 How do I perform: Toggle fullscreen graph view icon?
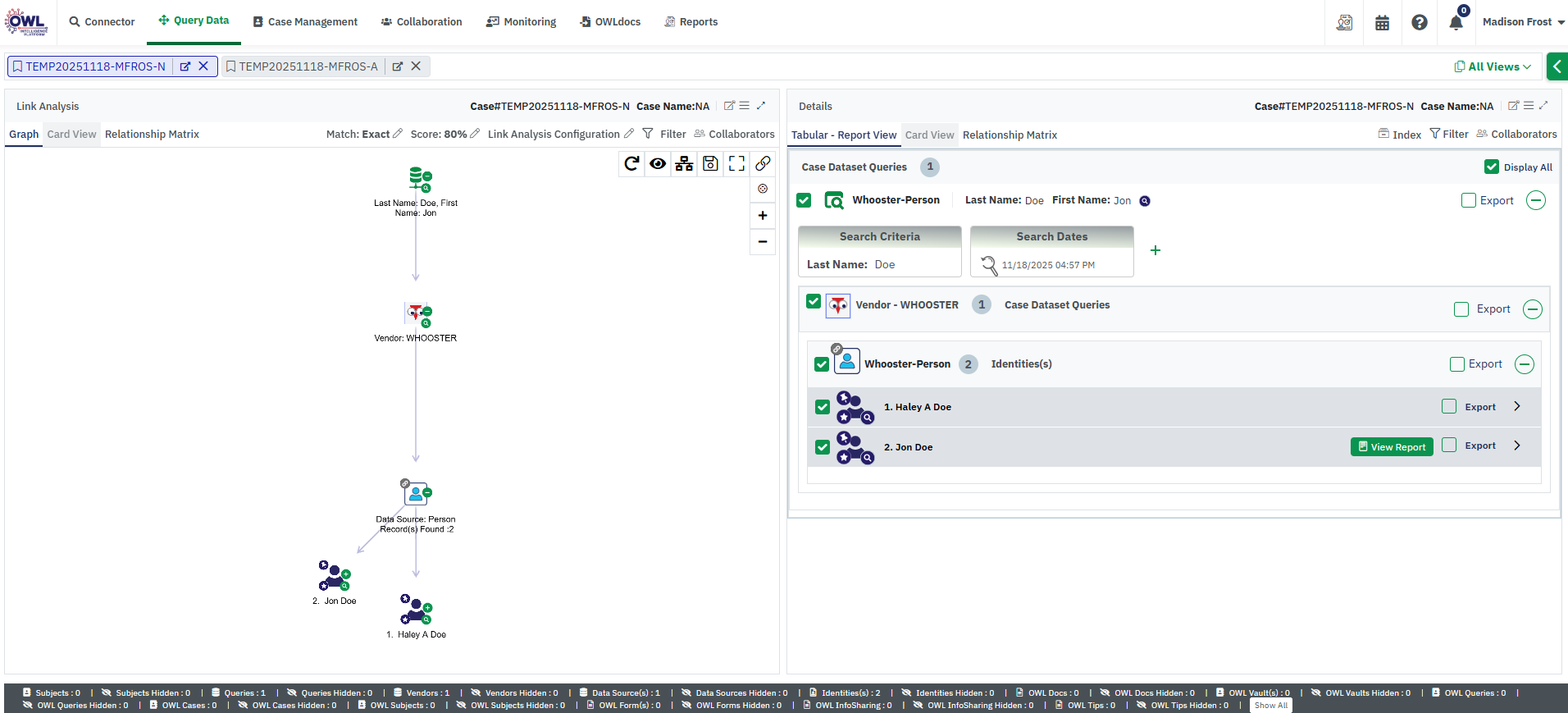(736, 163)
